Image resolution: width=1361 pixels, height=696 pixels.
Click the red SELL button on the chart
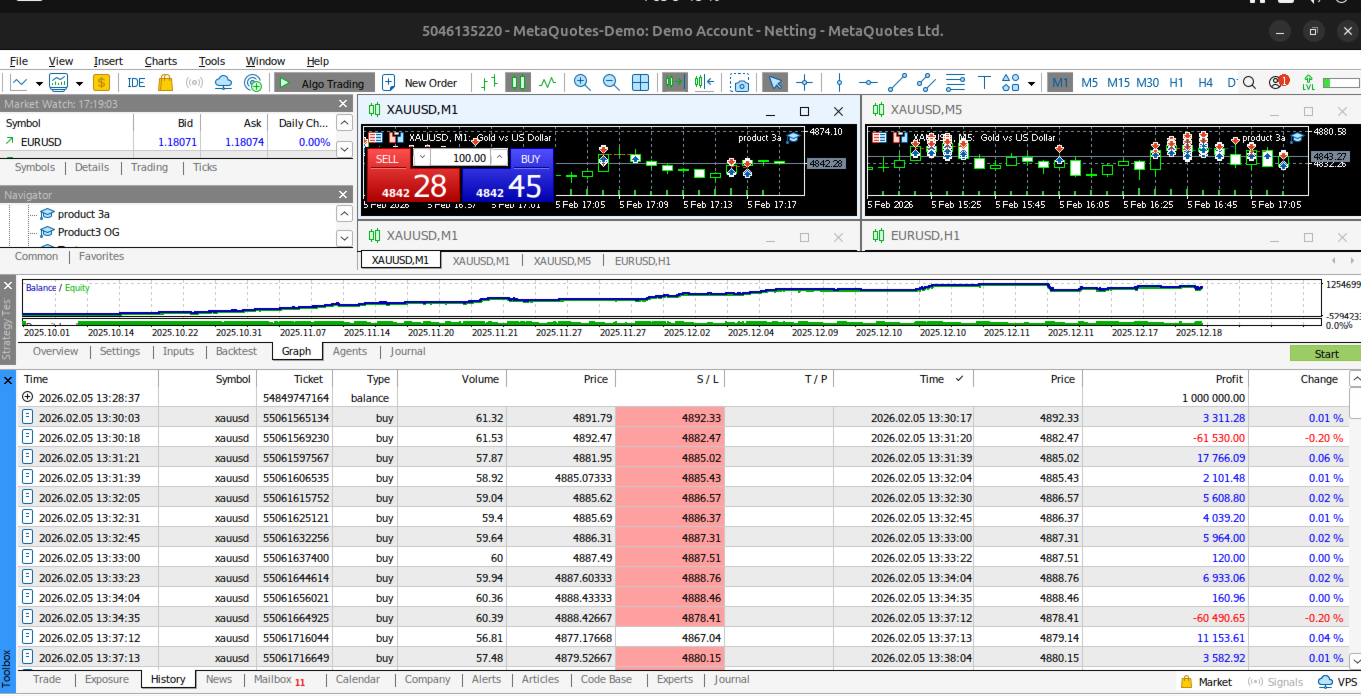click(x=387, y=158)
